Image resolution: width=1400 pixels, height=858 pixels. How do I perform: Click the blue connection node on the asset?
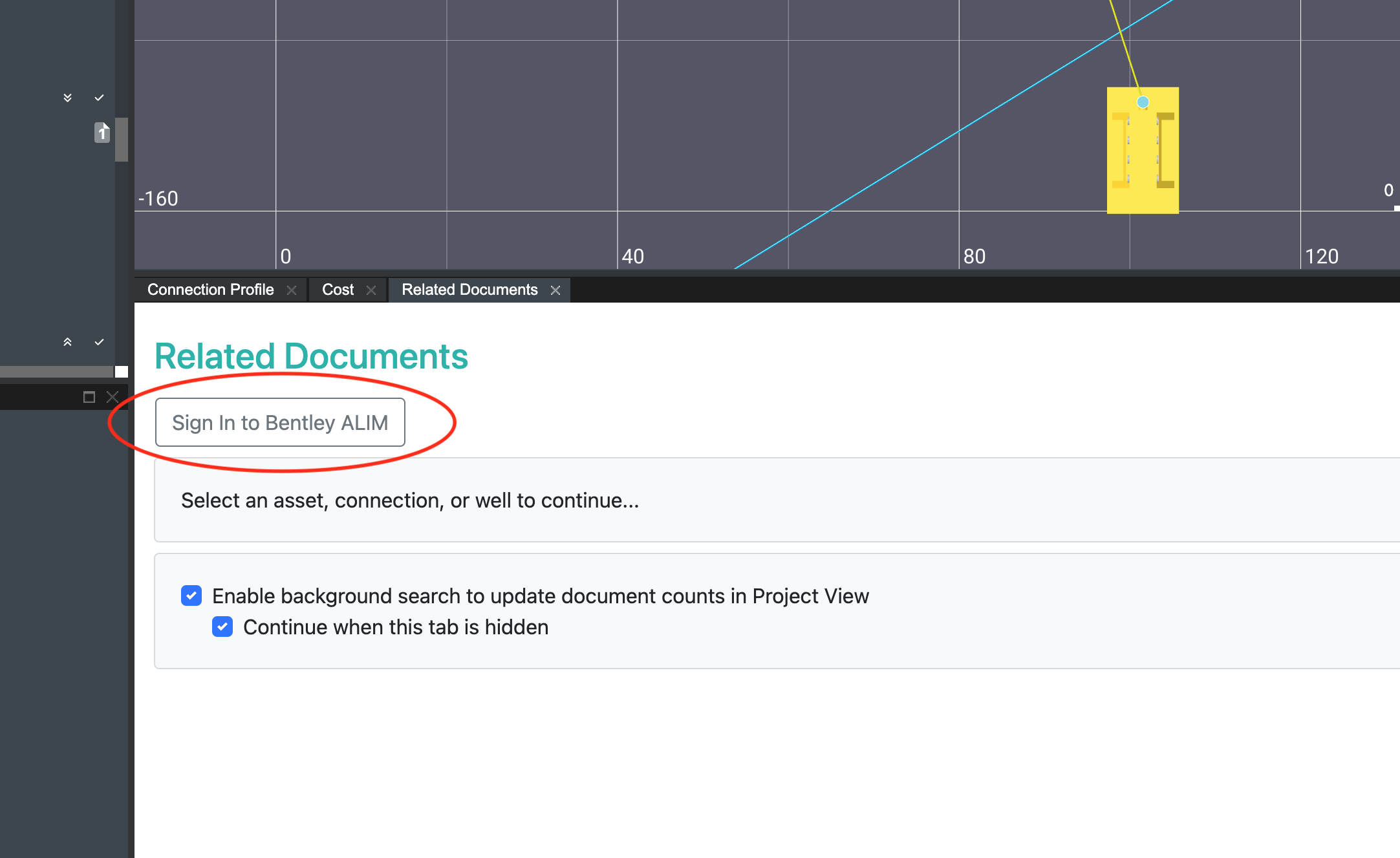pyautogui.click(x=1143, y=102)
